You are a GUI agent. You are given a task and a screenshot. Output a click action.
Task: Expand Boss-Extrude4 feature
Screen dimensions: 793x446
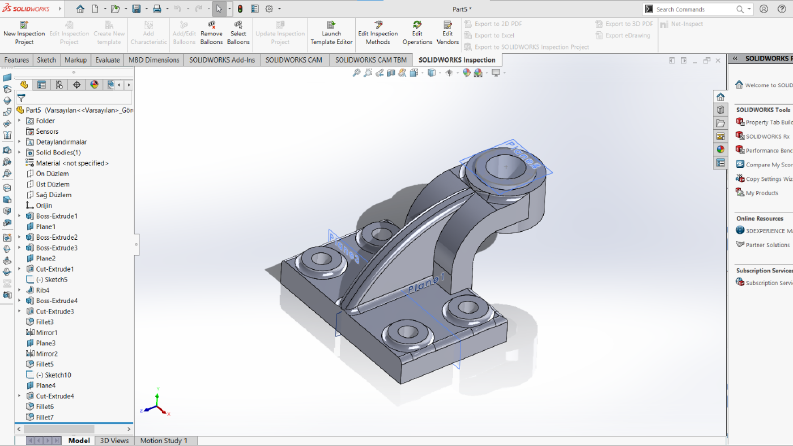(20, 301)
